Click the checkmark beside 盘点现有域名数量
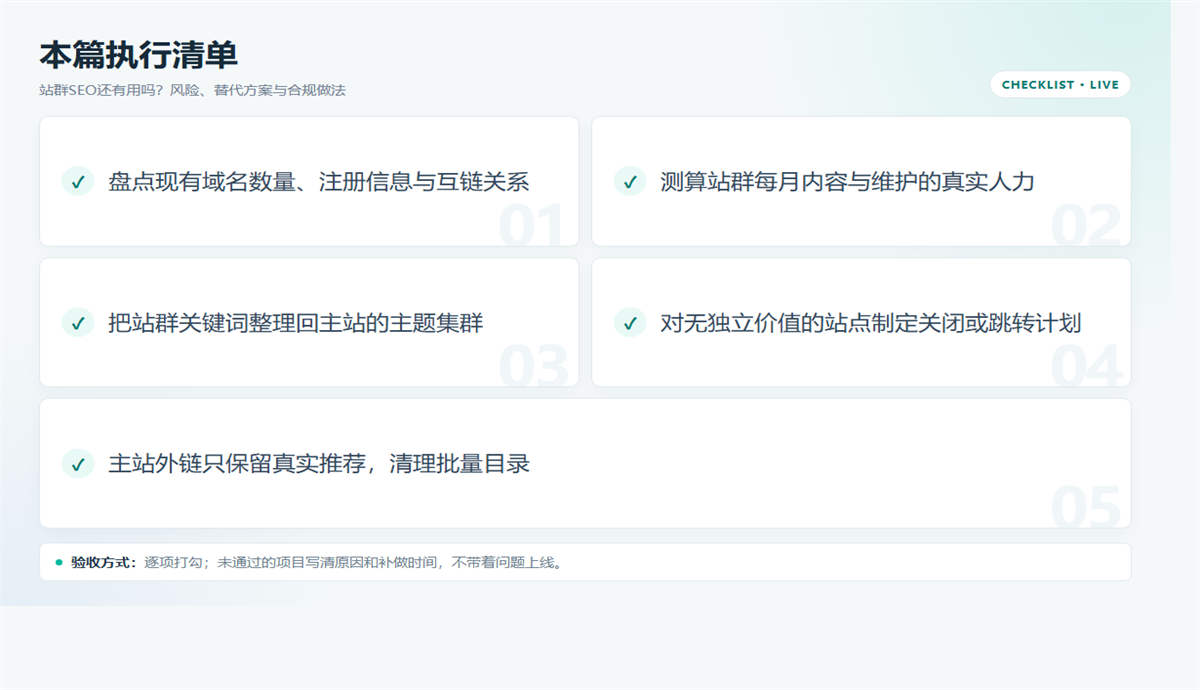 coord(78,182)
